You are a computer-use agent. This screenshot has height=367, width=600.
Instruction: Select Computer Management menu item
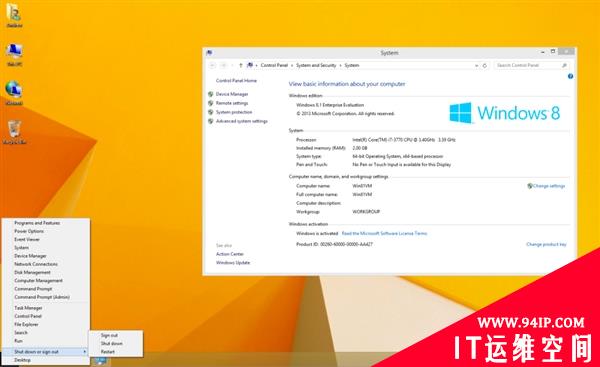38,281
